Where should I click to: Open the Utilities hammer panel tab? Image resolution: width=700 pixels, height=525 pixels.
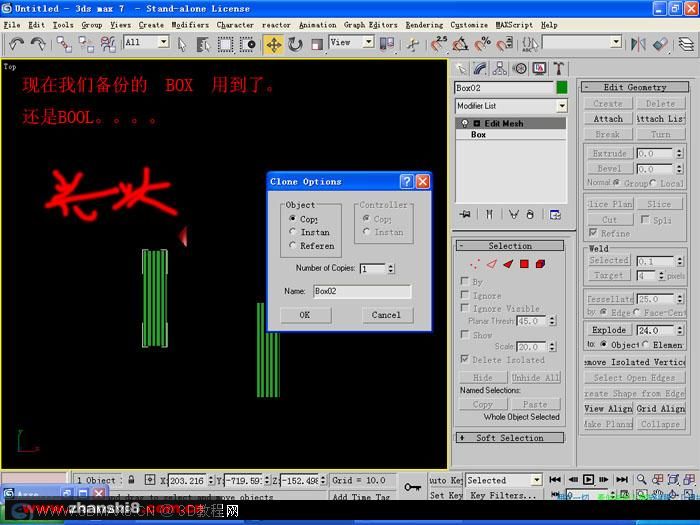coord(558,68)
